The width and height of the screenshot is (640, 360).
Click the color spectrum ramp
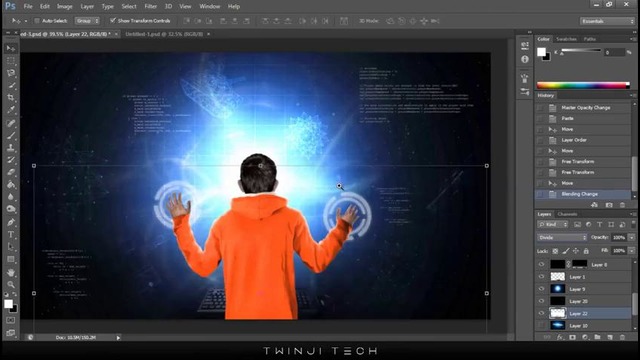coord(583,85)
